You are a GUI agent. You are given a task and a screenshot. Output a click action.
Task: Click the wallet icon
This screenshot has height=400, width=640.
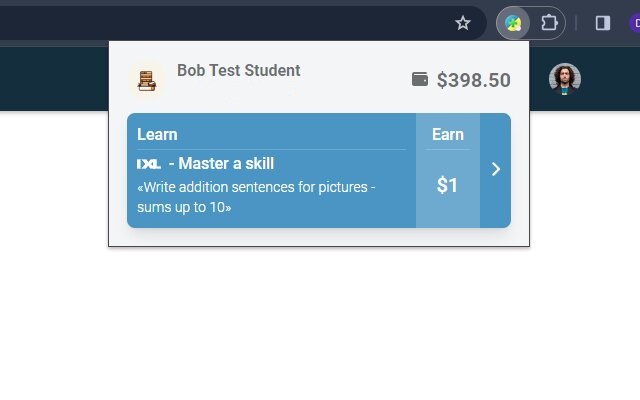coord(420,79)
